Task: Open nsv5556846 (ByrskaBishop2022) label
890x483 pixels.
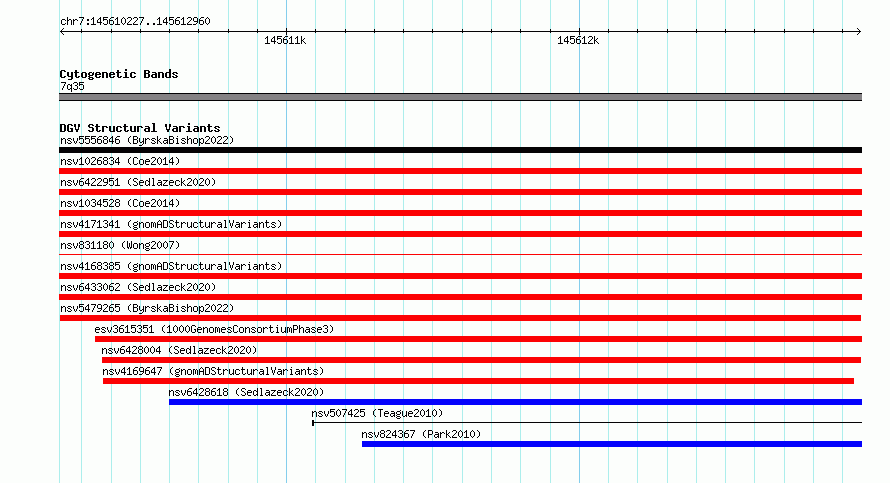Action: (x=147, y=140)
